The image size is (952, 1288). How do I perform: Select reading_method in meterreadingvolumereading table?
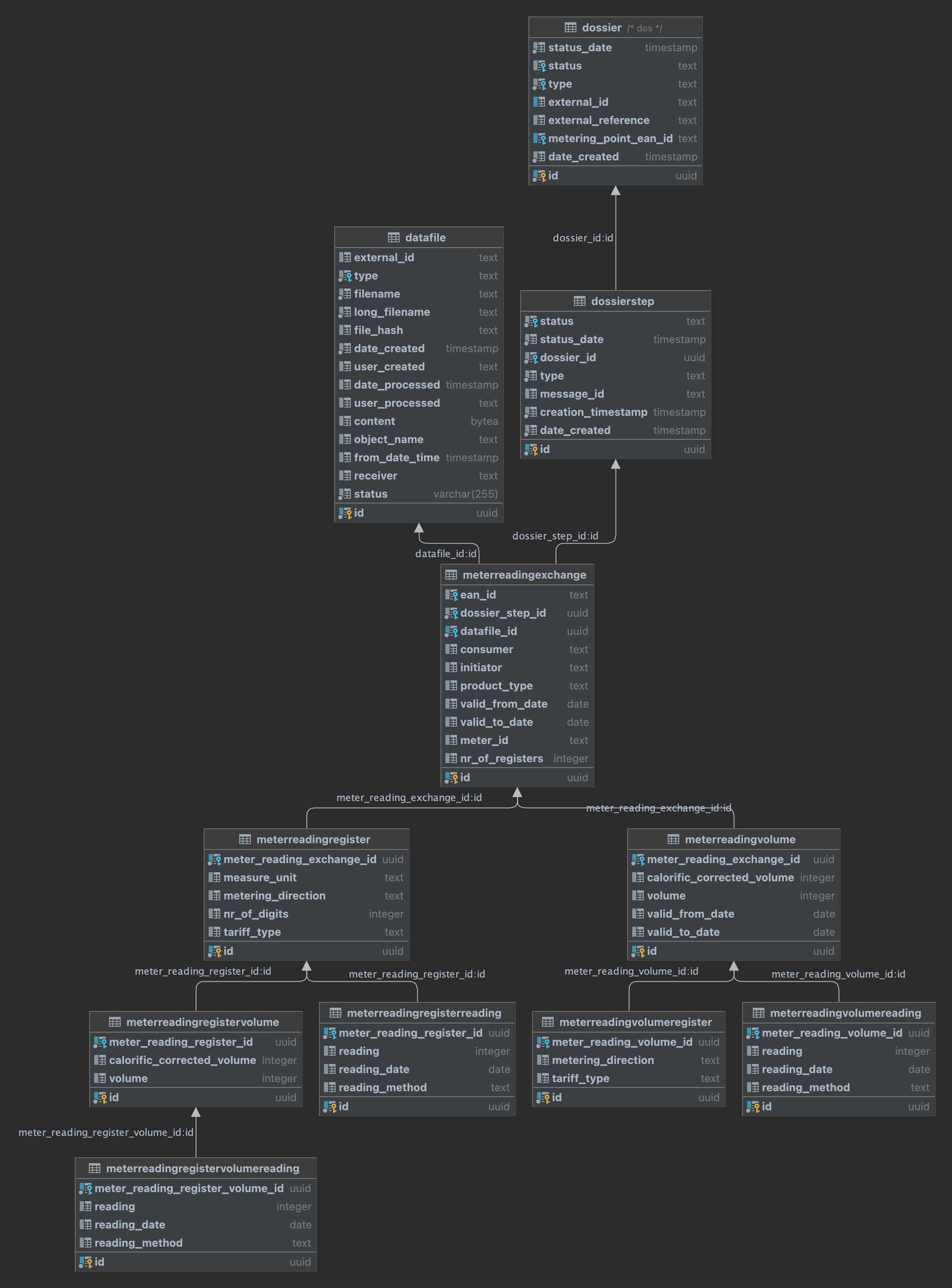coord(805,1088)
